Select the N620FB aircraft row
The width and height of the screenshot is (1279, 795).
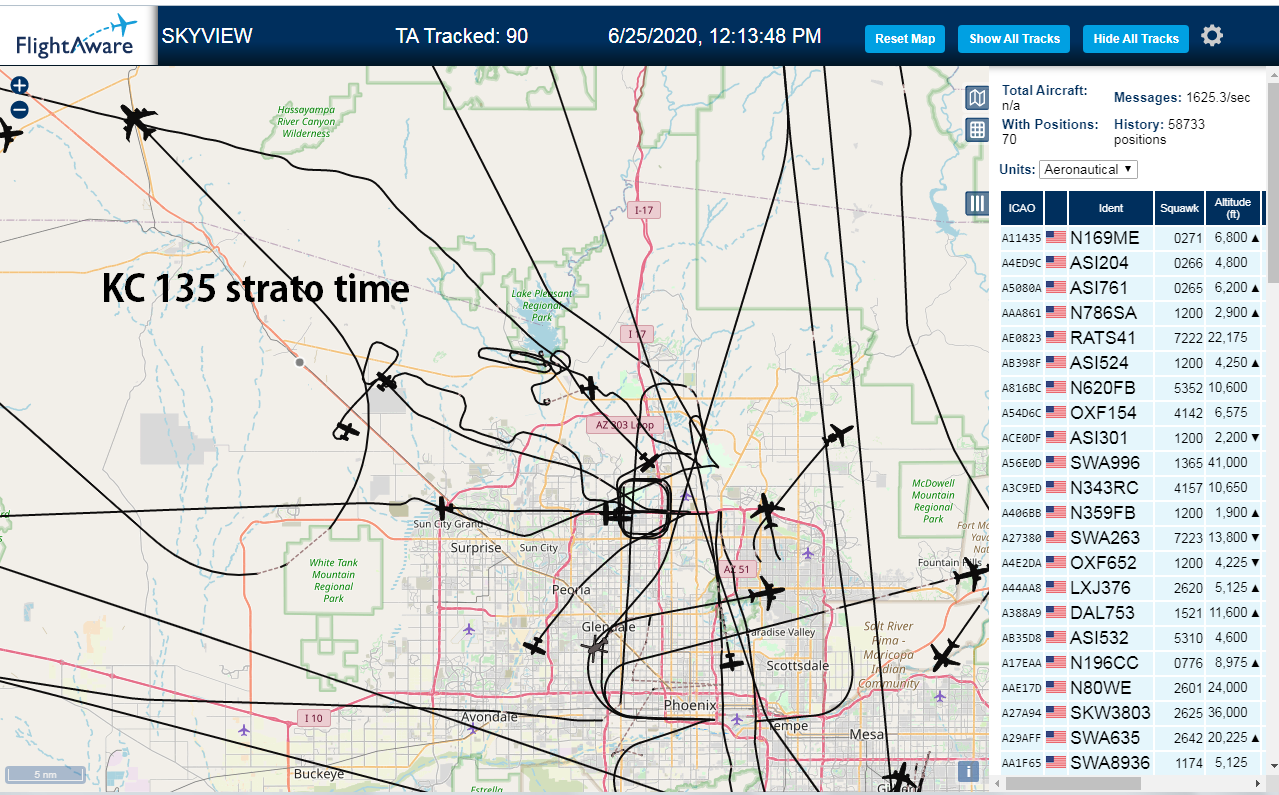1131,388
